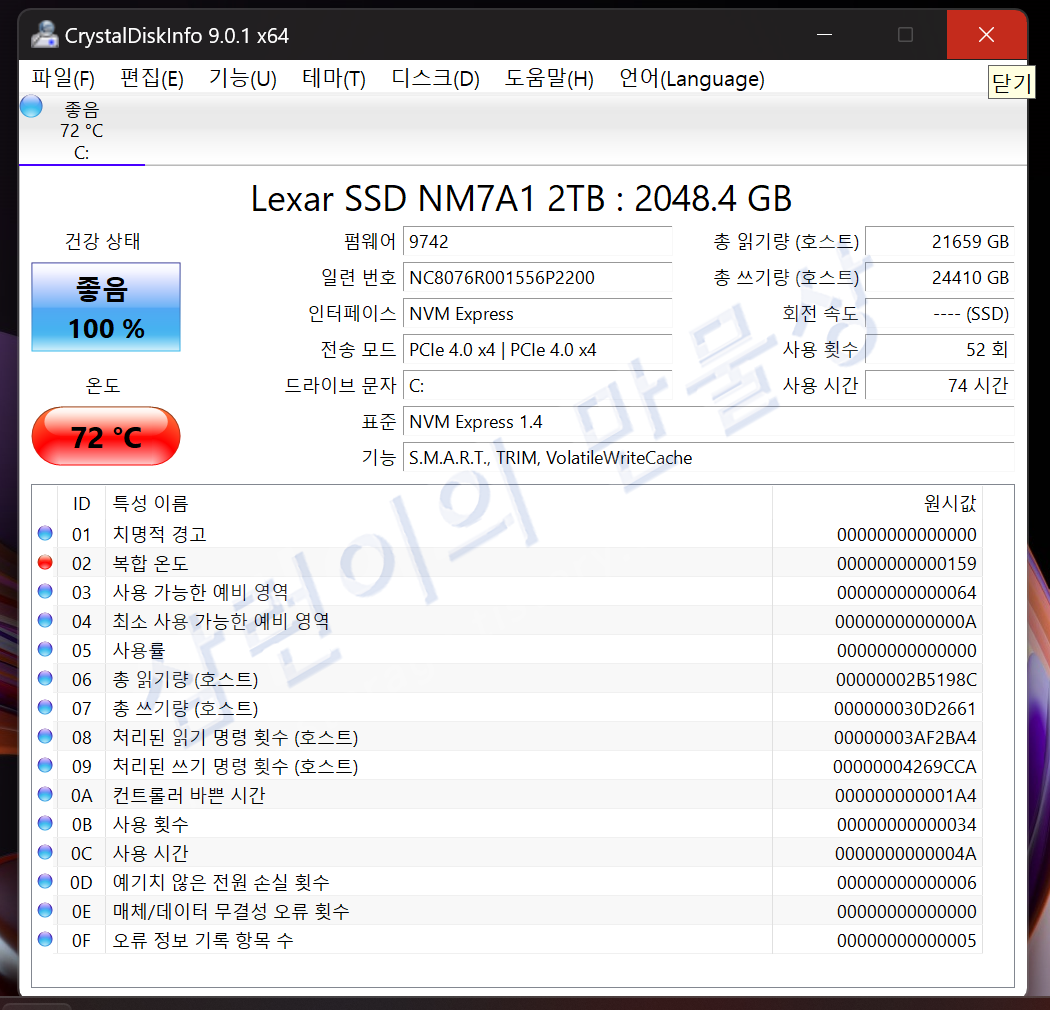
Task: Click blue status dot for row 0F
Action: tap(45, 939)
